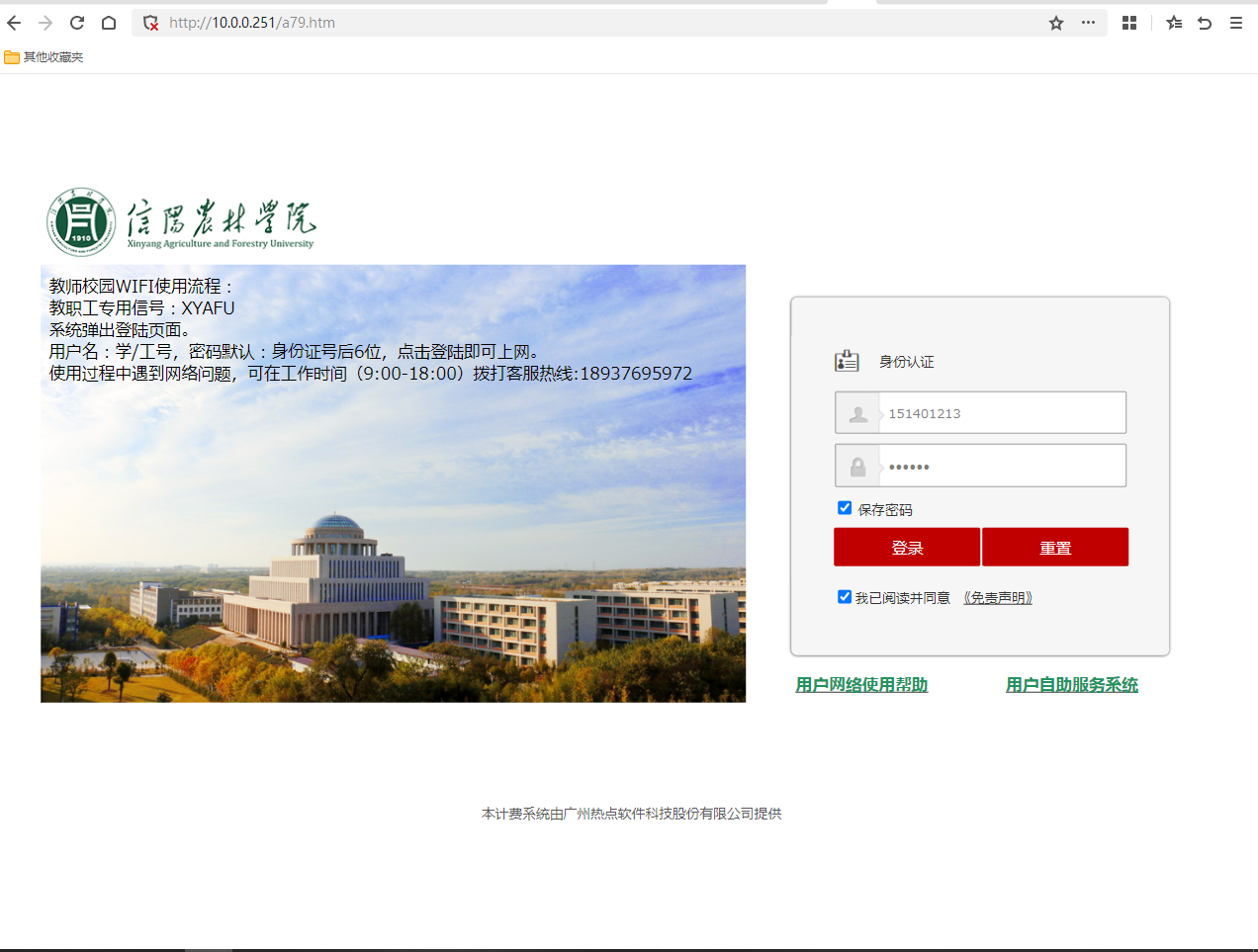Open the 《免责声明》 disclaimer link
This screenshot has height=952, width=1258.
coord(998,598)
